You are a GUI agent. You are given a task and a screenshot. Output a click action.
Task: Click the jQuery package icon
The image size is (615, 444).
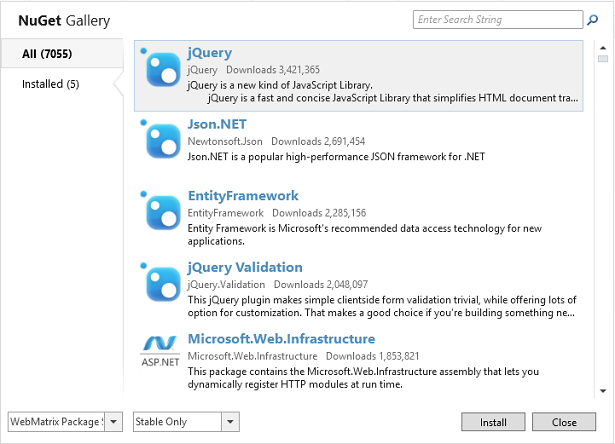click(161, 68)
